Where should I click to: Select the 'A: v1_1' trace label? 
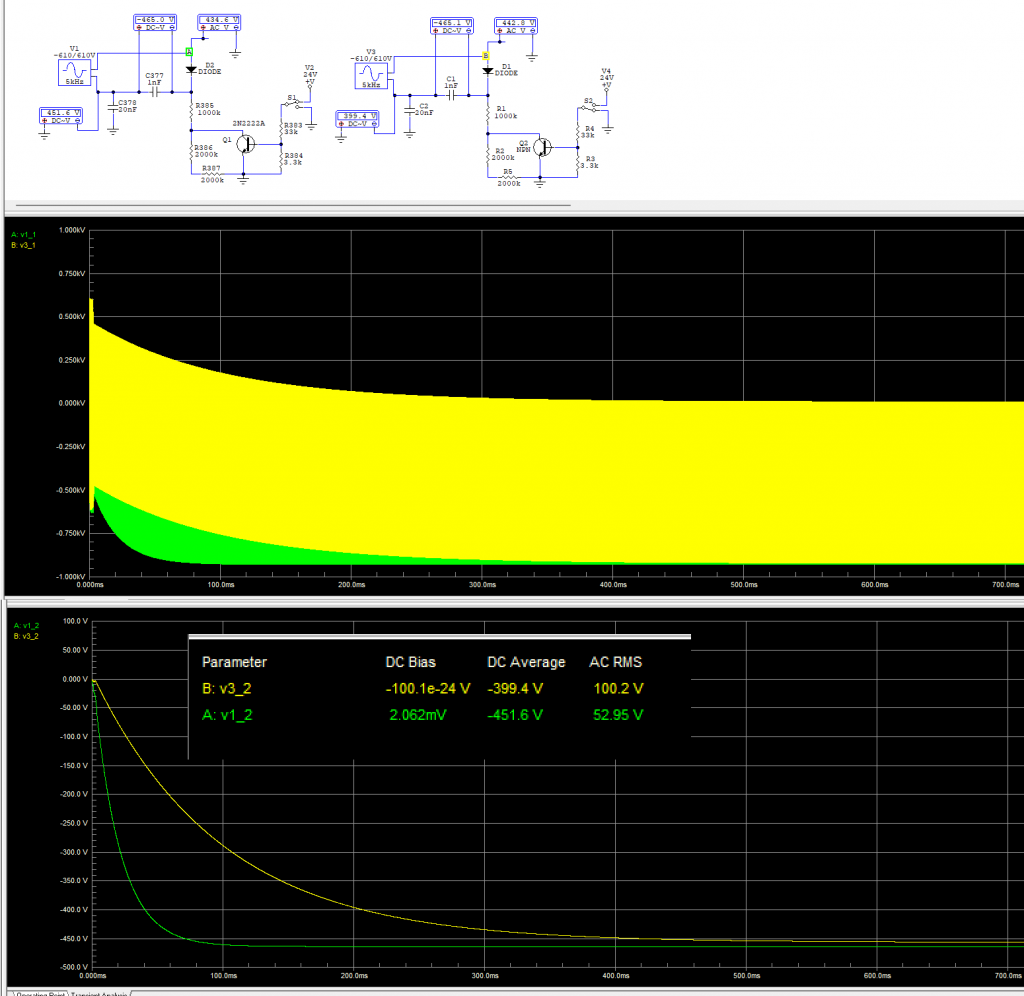coord(24,234)
